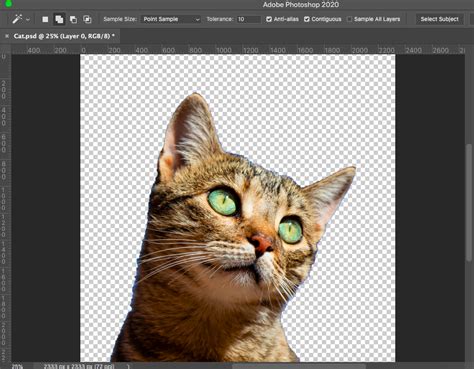This screenshot has width=474, height=369.
Task: Click the horizontal scrollbar at the bottom
Action: (298, 366)
